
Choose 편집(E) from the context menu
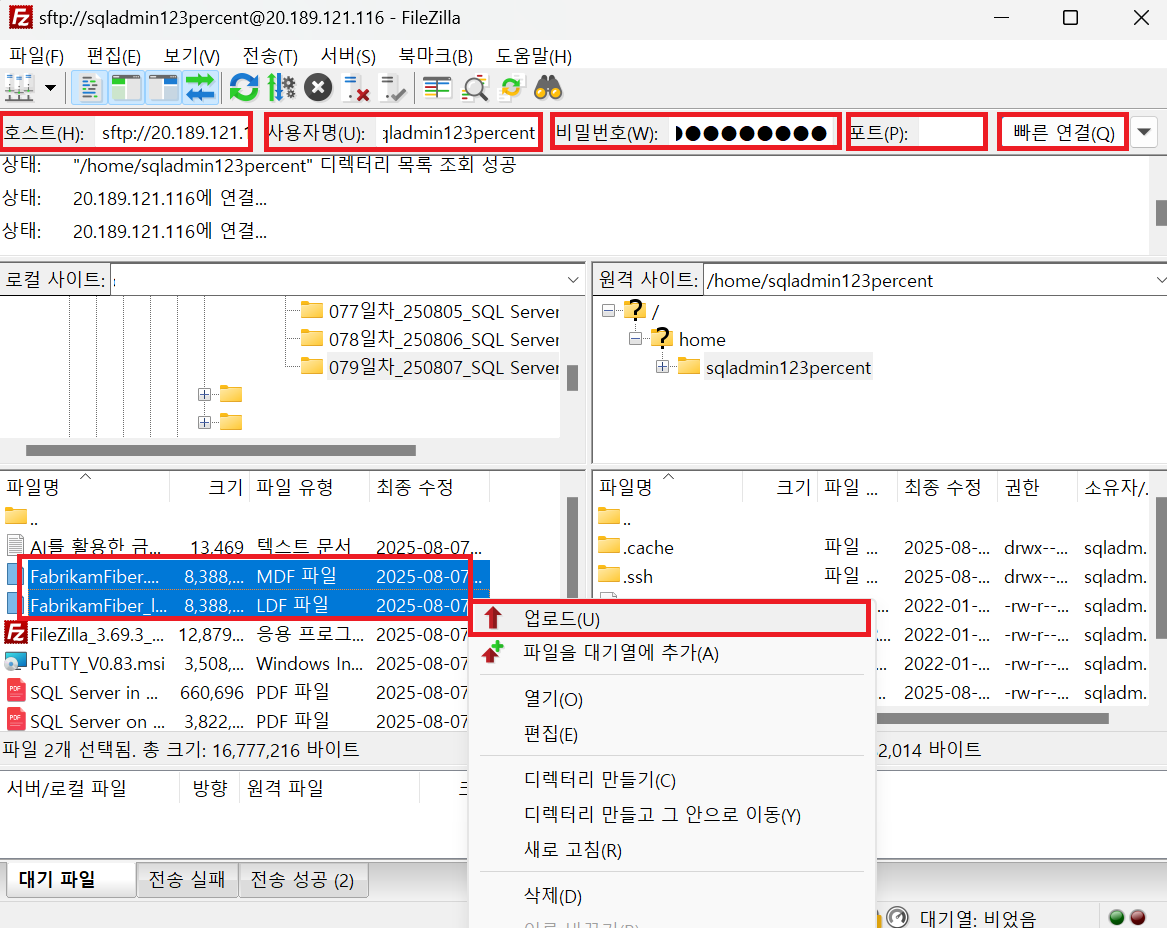(669, 735)
